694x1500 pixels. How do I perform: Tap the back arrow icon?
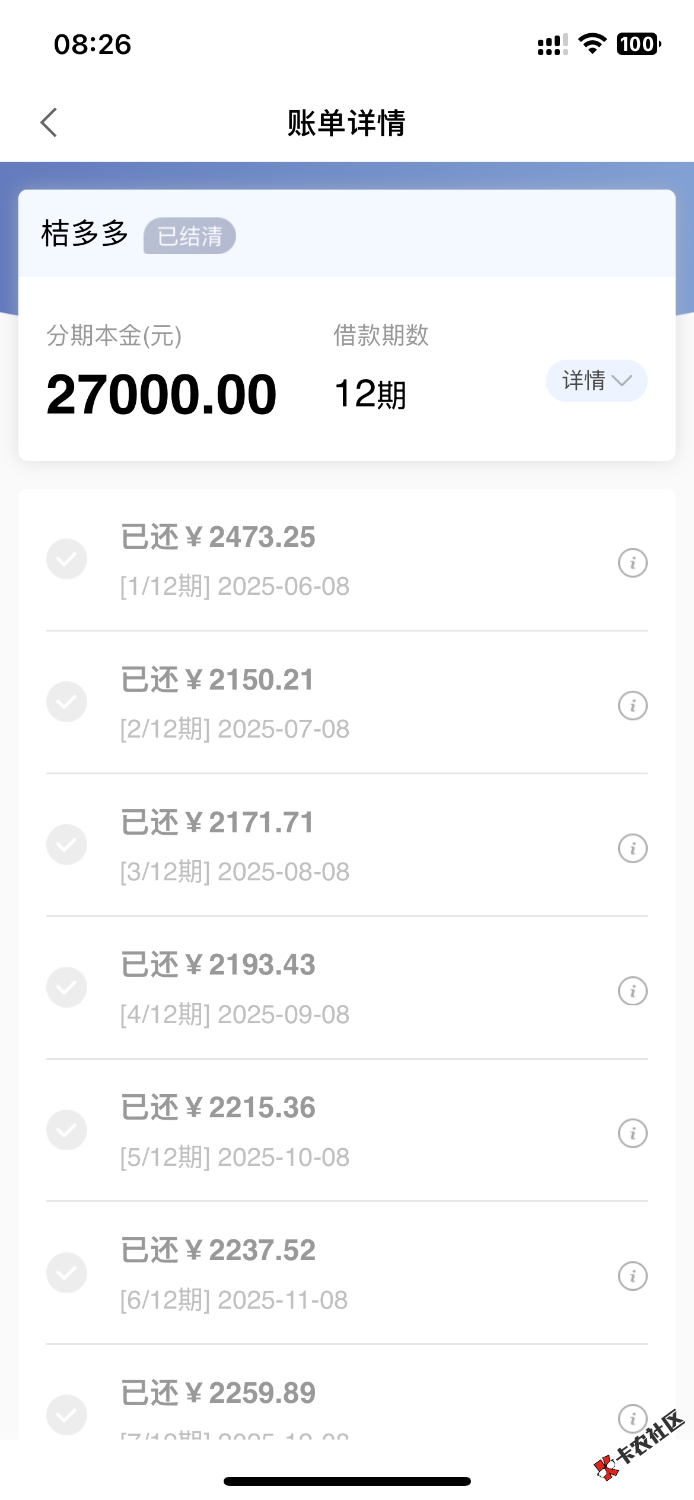click(x=49, y=123)
